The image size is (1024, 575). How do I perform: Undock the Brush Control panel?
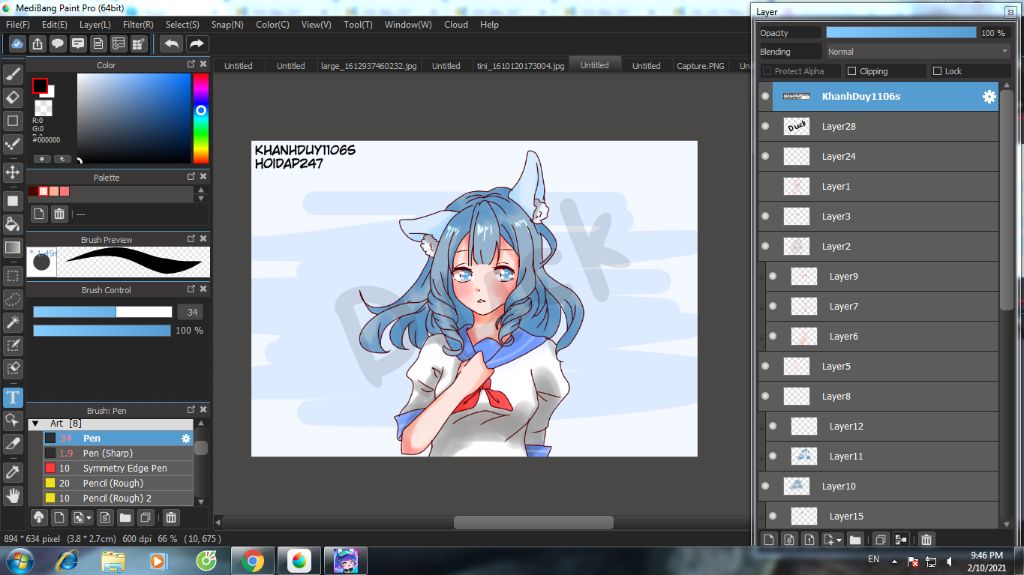pos(191,289)
